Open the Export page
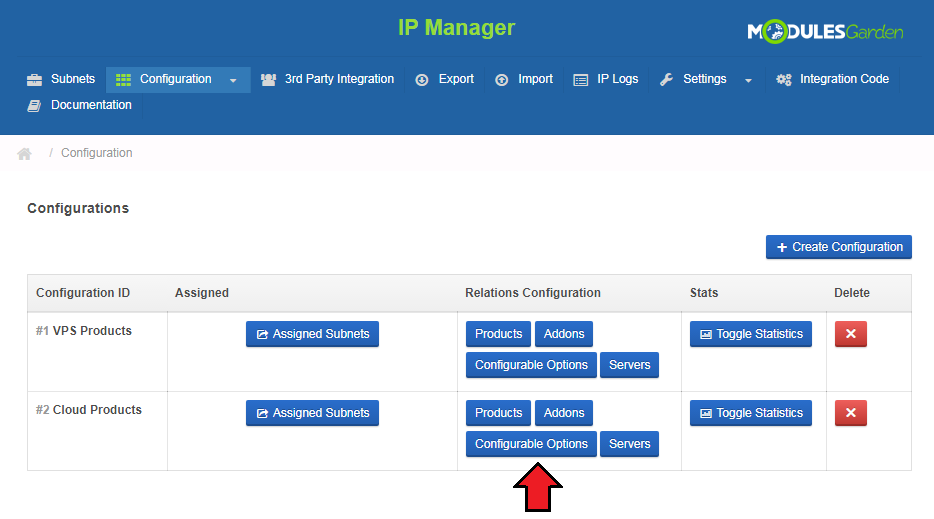The height and width of the screenshot is (519, 934). pyautogui.click(x=444, y=79)
